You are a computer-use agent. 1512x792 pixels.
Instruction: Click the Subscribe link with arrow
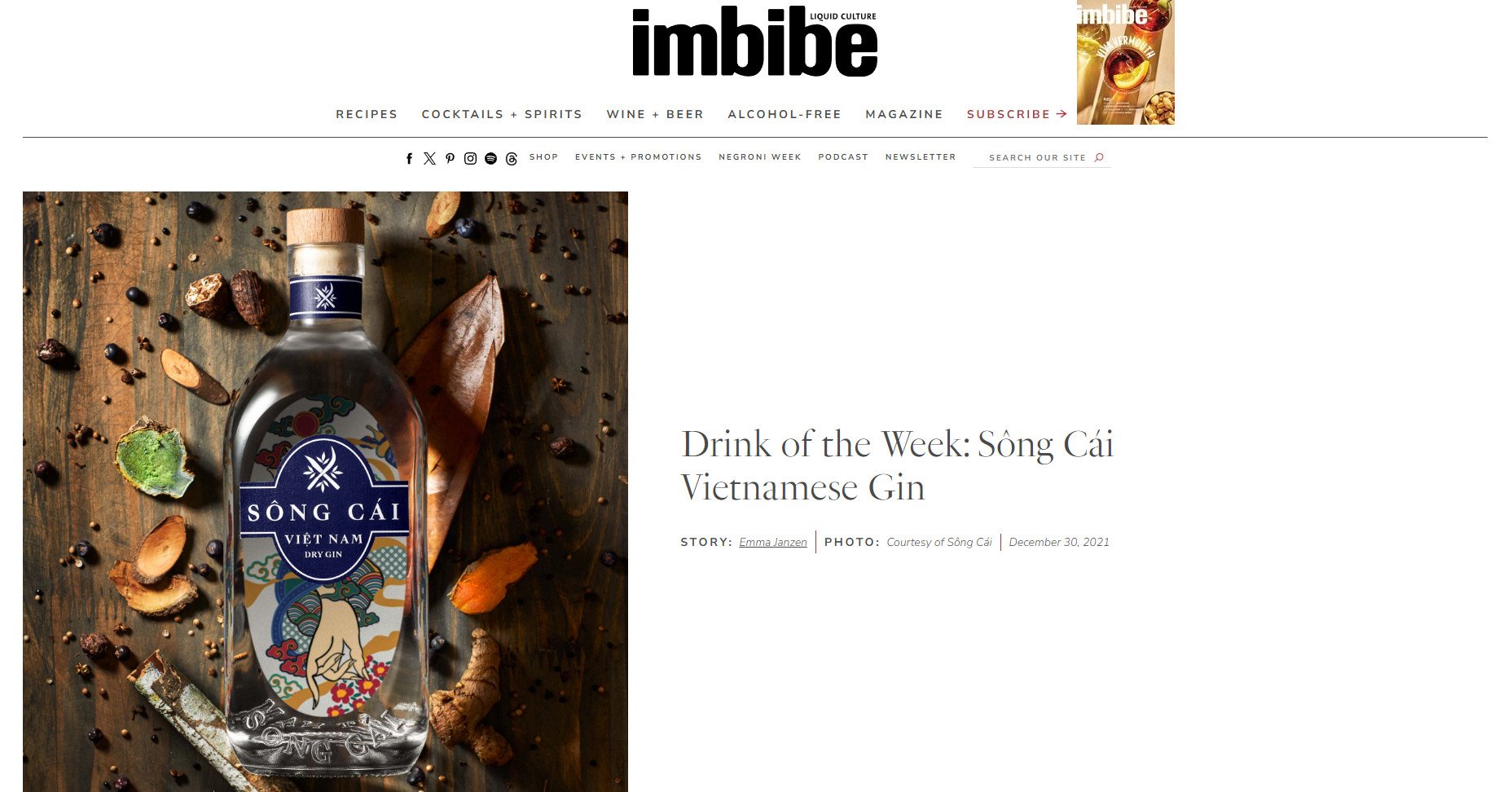[1017, 114]
